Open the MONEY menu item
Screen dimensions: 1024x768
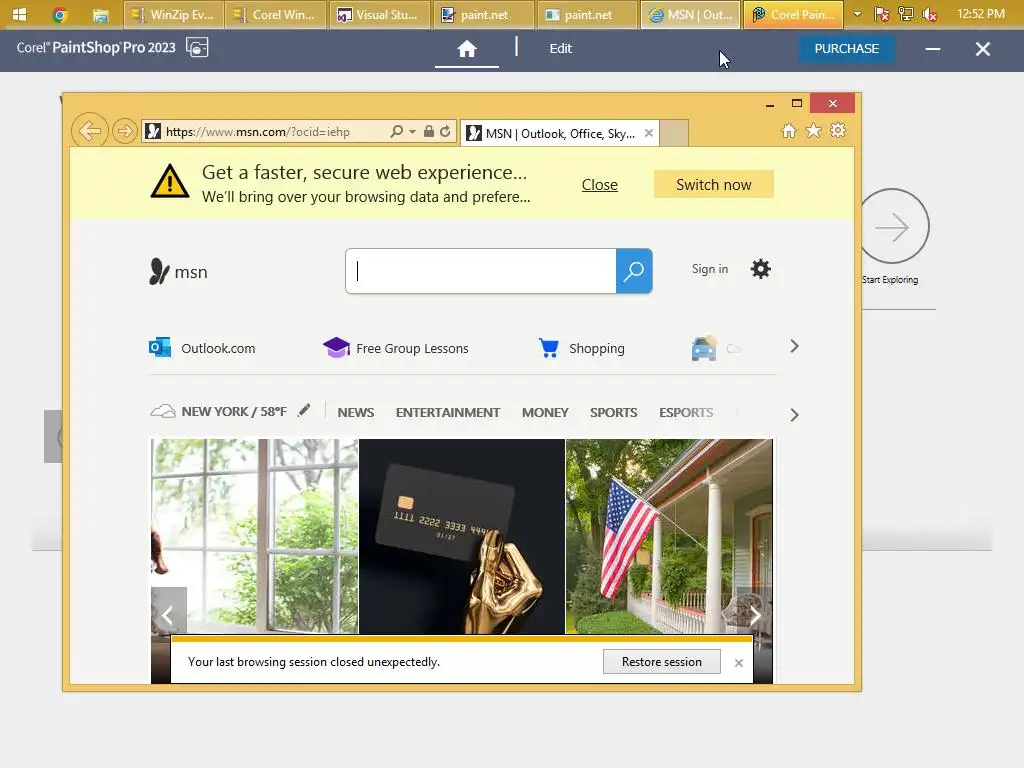click(x=545, y=413)
